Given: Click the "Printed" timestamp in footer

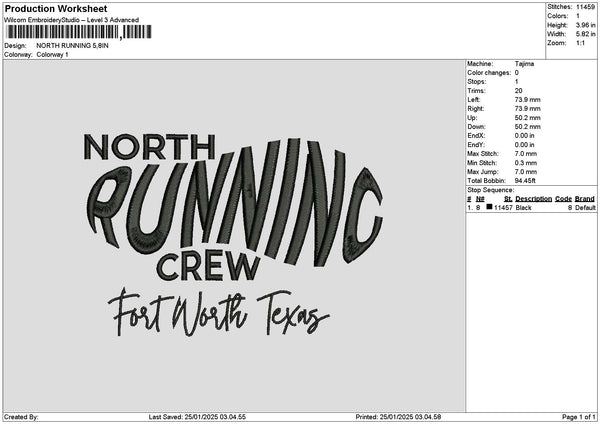Looking at the screenshot, I should 398,417.
